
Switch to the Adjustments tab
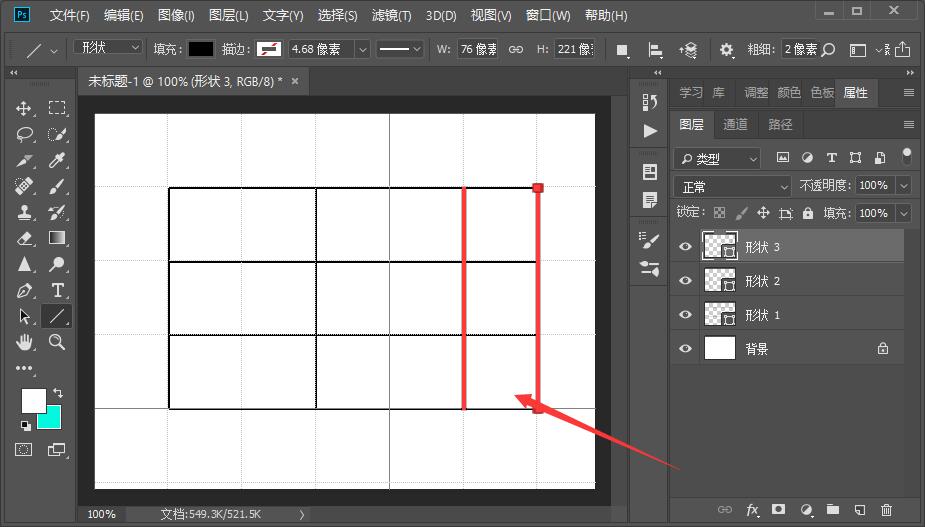[x=756, y=93]
